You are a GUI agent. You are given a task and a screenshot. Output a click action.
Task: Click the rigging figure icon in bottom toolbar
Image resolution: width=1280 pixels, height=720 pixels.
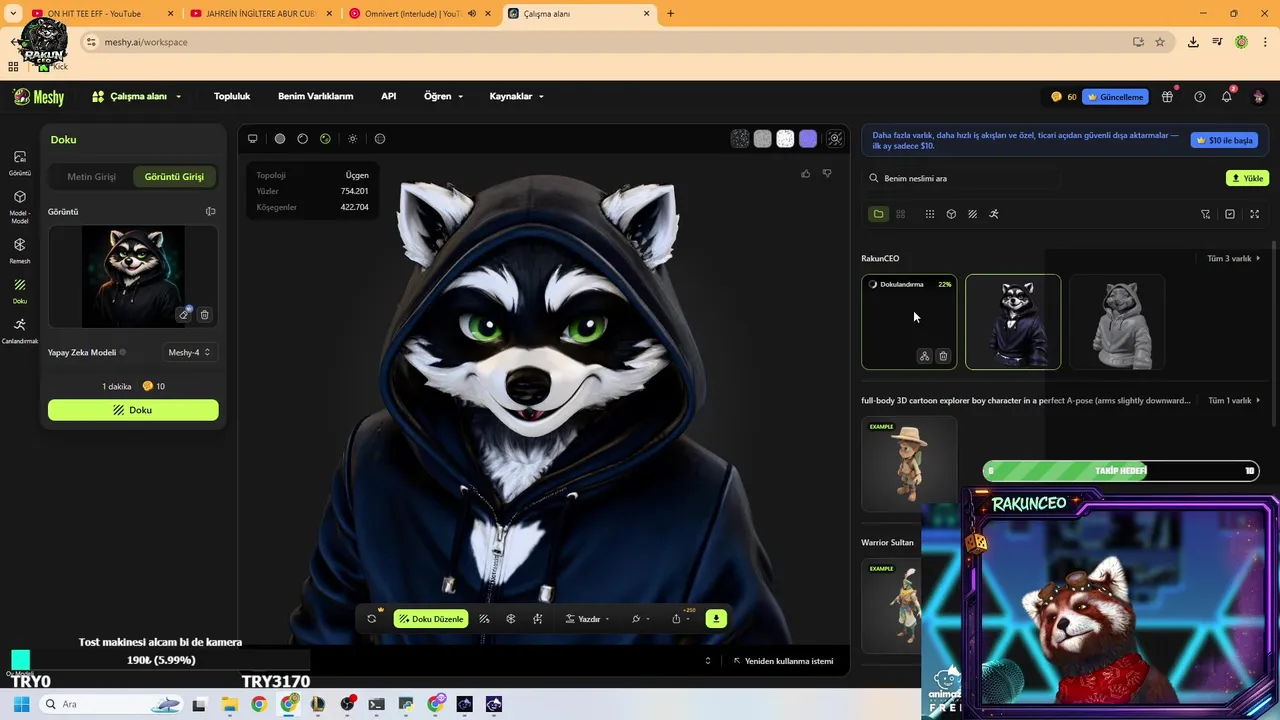(538, 619)
